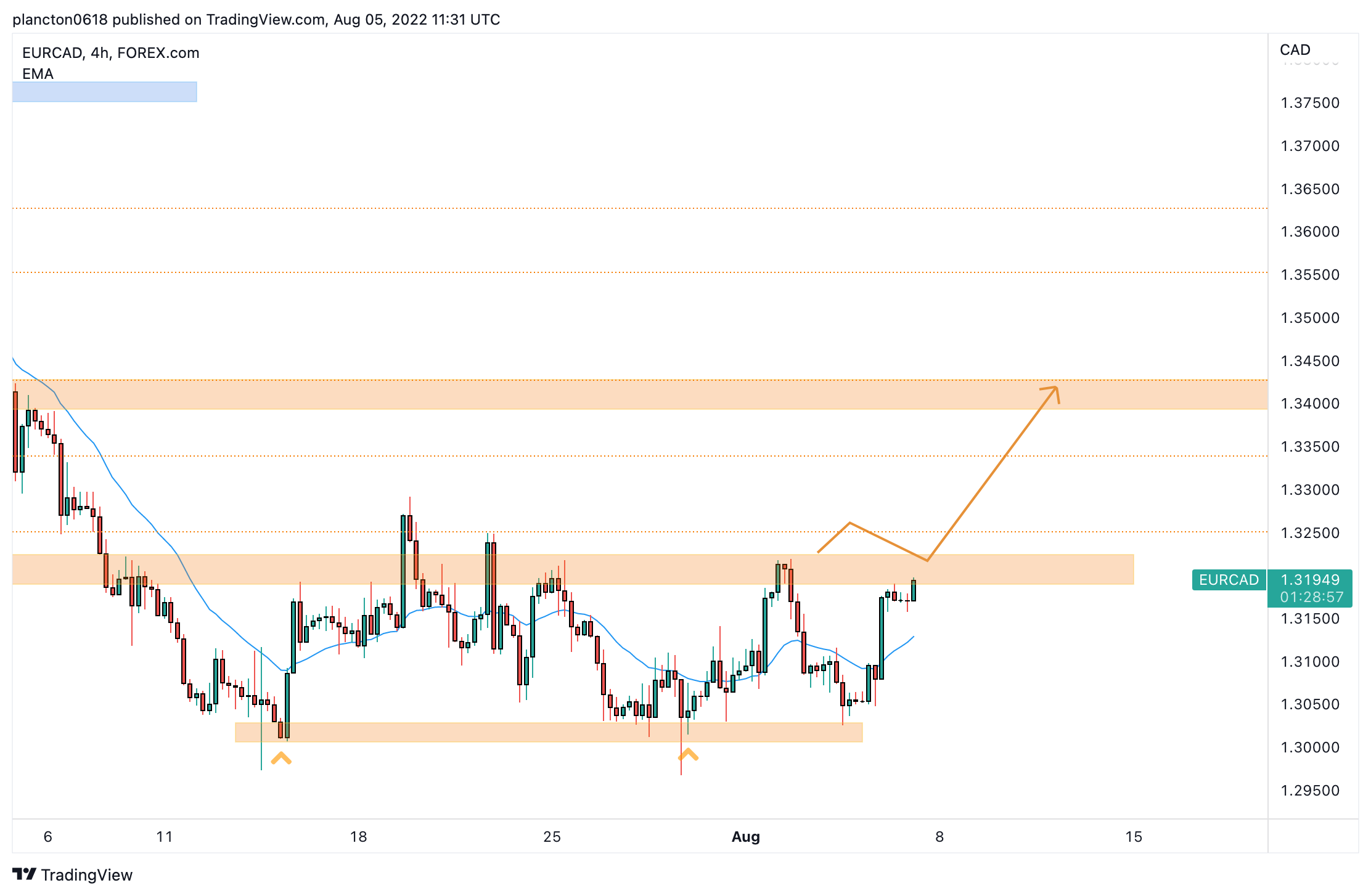Image resolution: width=1371 pixels, height=896 pixels.
Task: Click the blue highlighted box under EMA label
Action: (105, 92)
